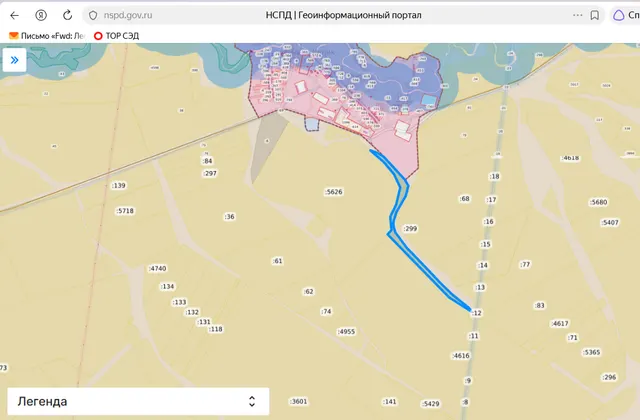This screenshot has width=640, height=420.
Task: Select parcel label :11
Action: (x=473, y=336)
